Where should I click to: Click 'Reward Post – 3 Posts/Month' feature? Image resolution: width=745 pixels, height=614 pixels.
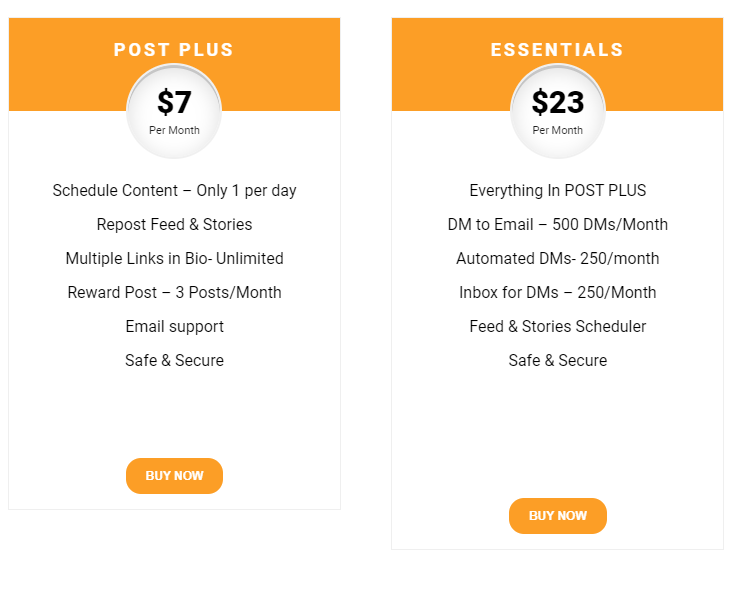click(174, 292)
